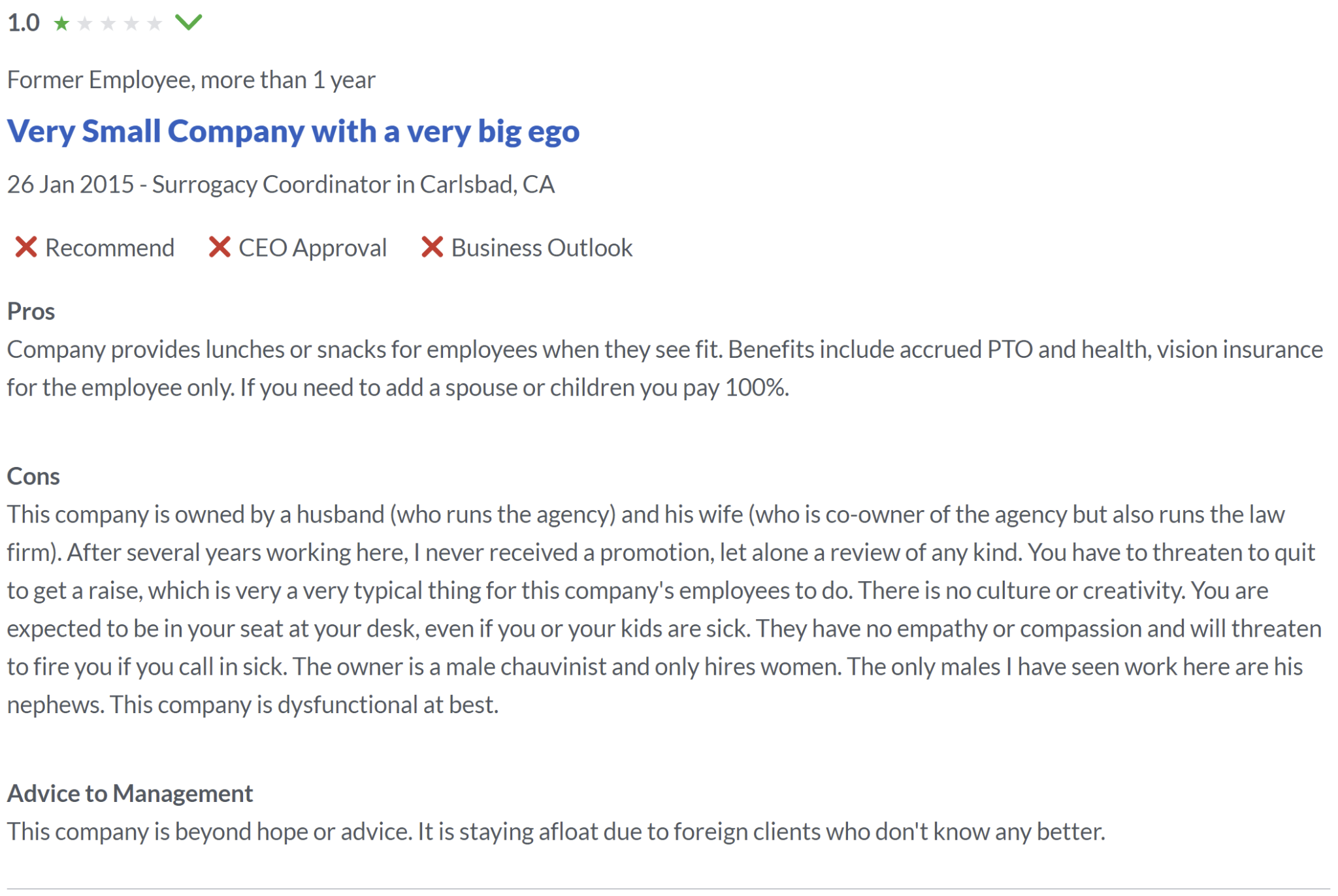
Task: Click the CEO Approval label
Action: point(312,248)
